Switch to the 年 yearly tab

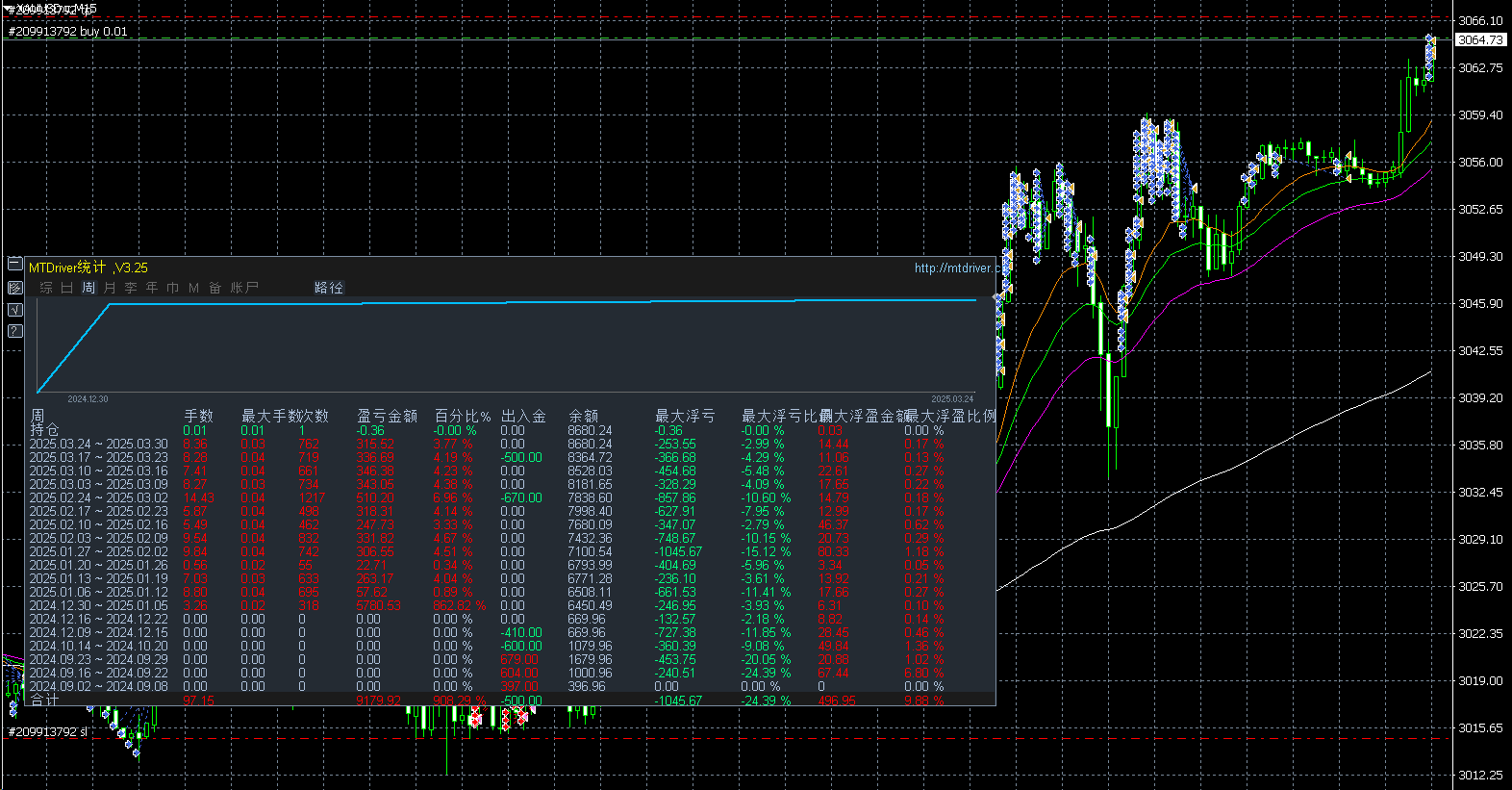point(152,288)
